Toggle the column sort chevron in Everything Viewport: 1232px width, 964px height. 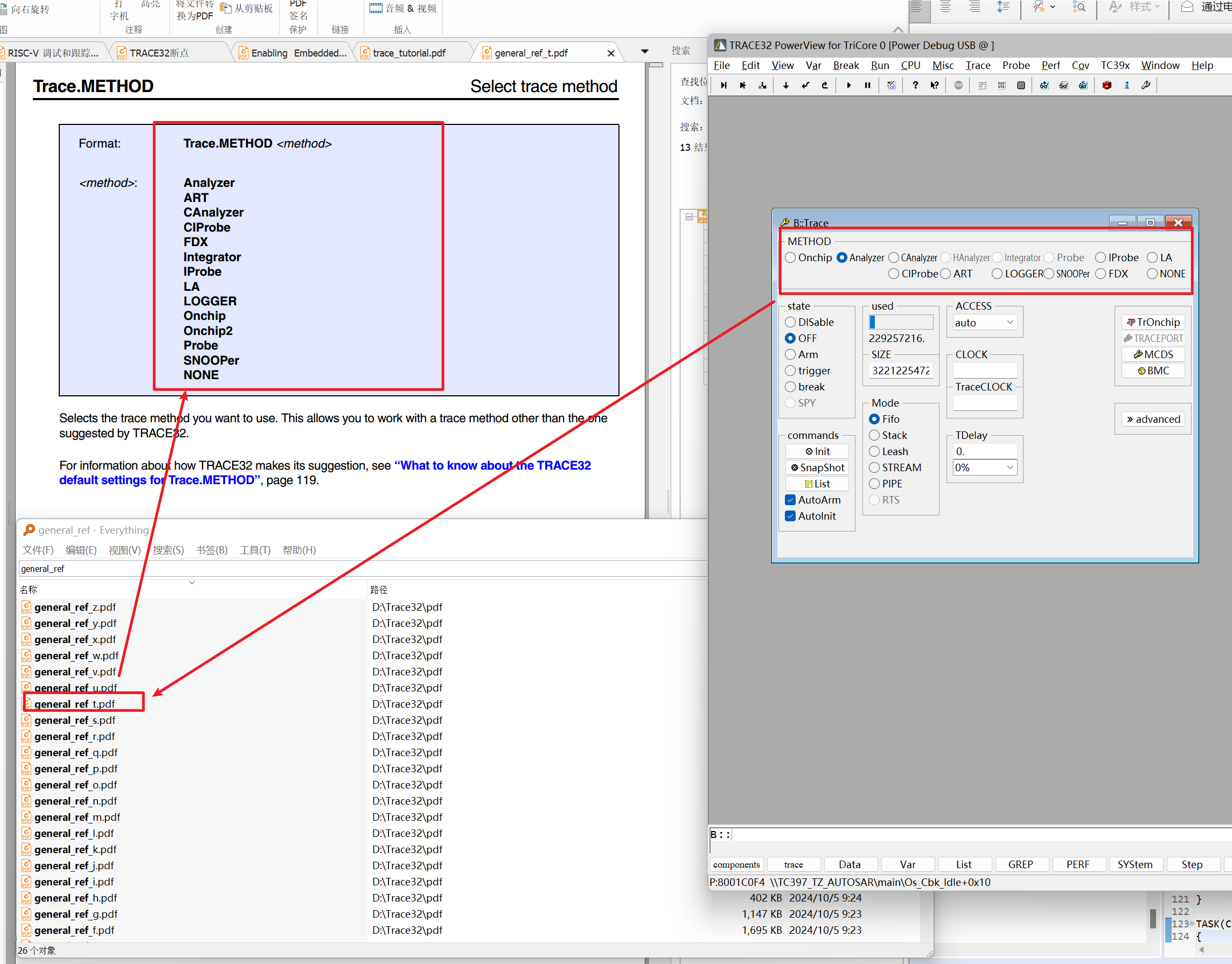[192, 583]
